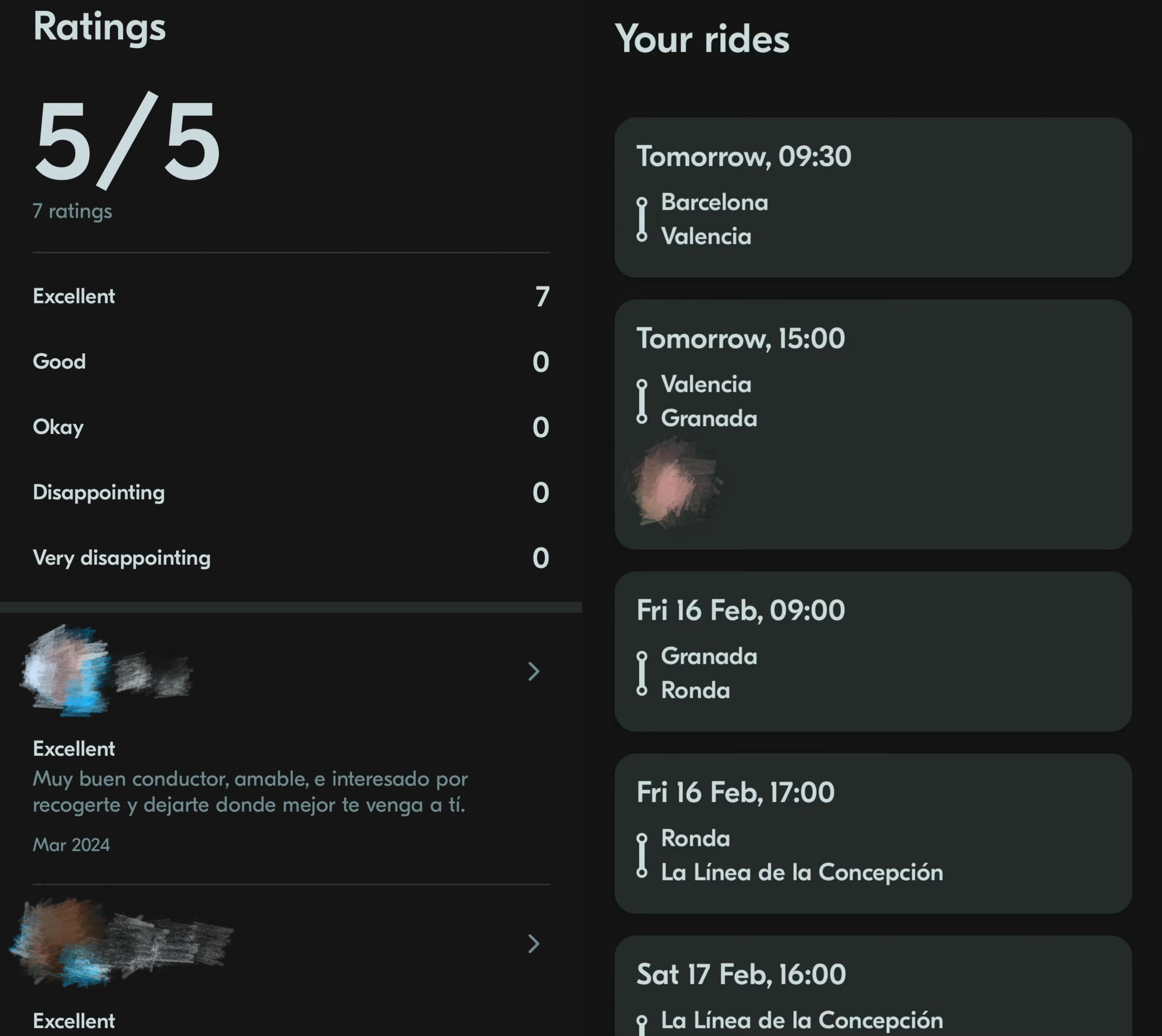Expand the second review's chevron arrow
Image resolution: width=1162 pixels, height=1036 pixels.
(533, 944)
